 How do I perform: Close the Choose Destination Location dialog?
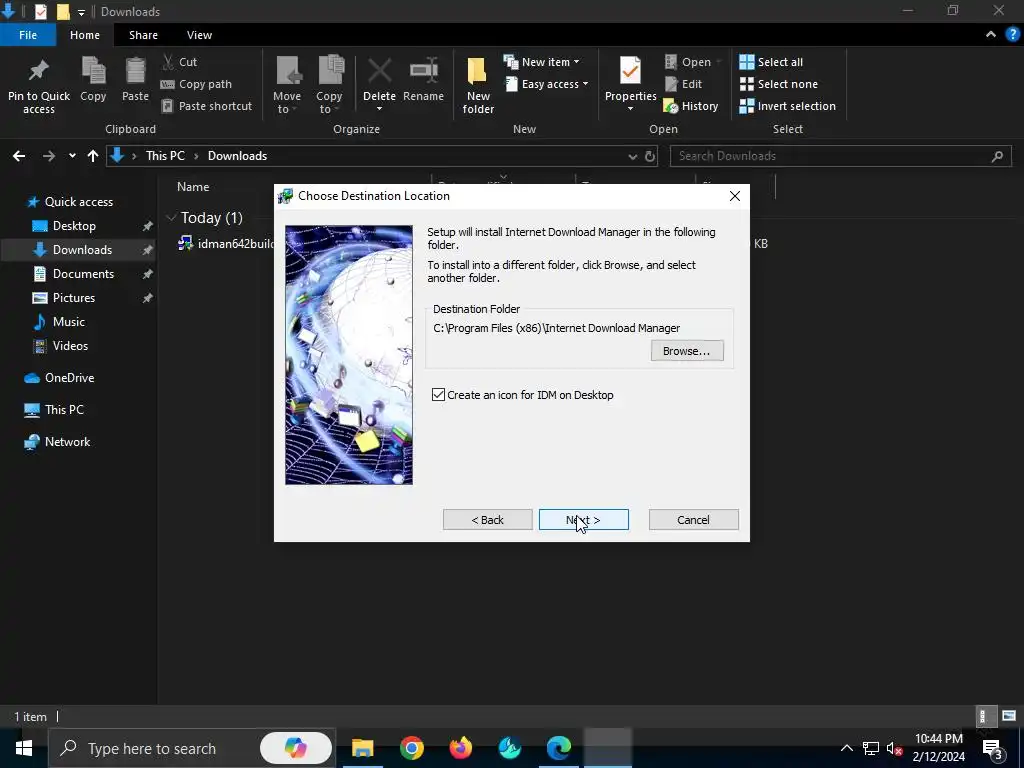(735, 196)
